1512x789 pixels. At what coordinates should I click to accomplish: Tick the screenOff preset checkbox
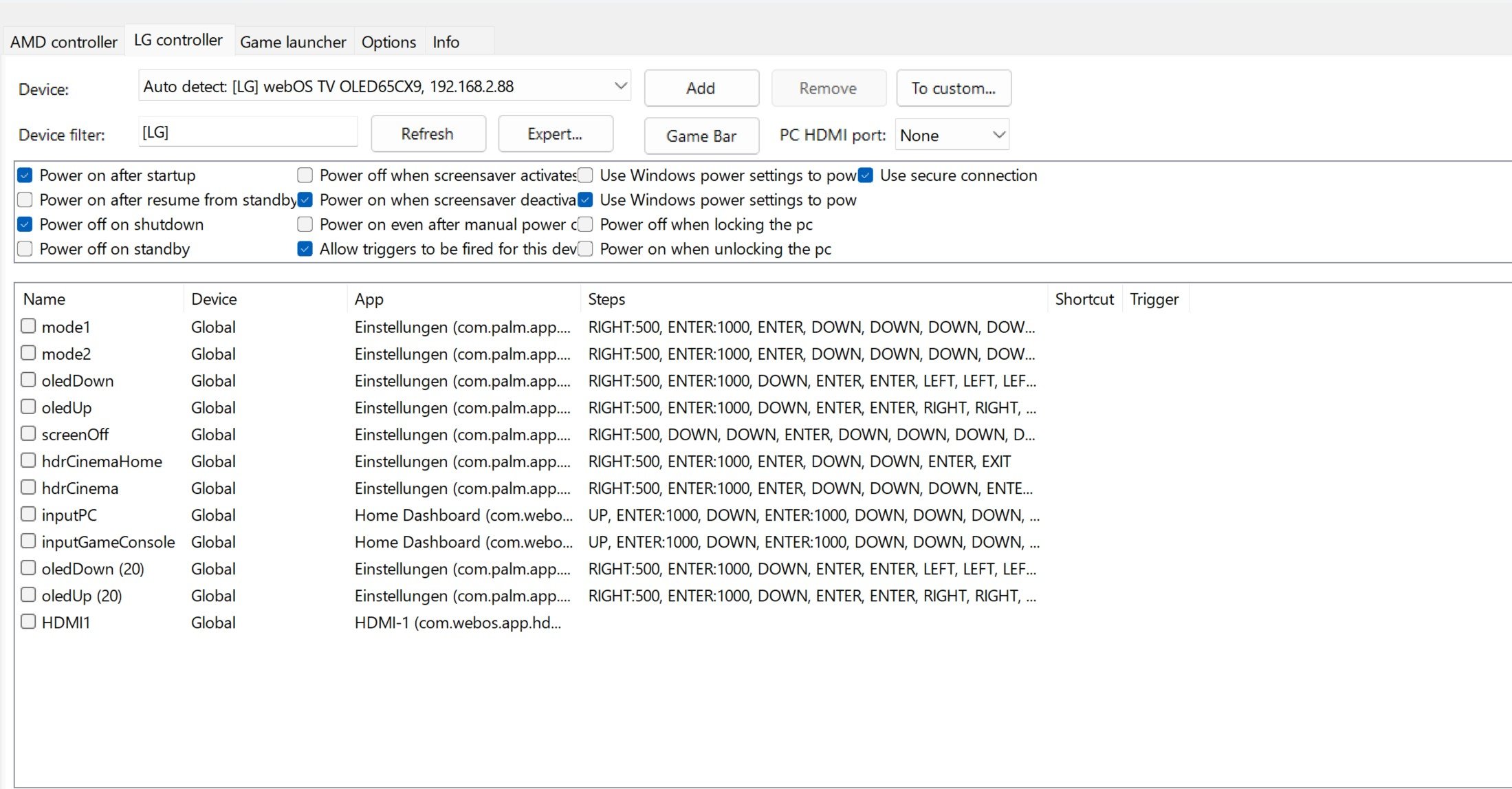point(28,433)
